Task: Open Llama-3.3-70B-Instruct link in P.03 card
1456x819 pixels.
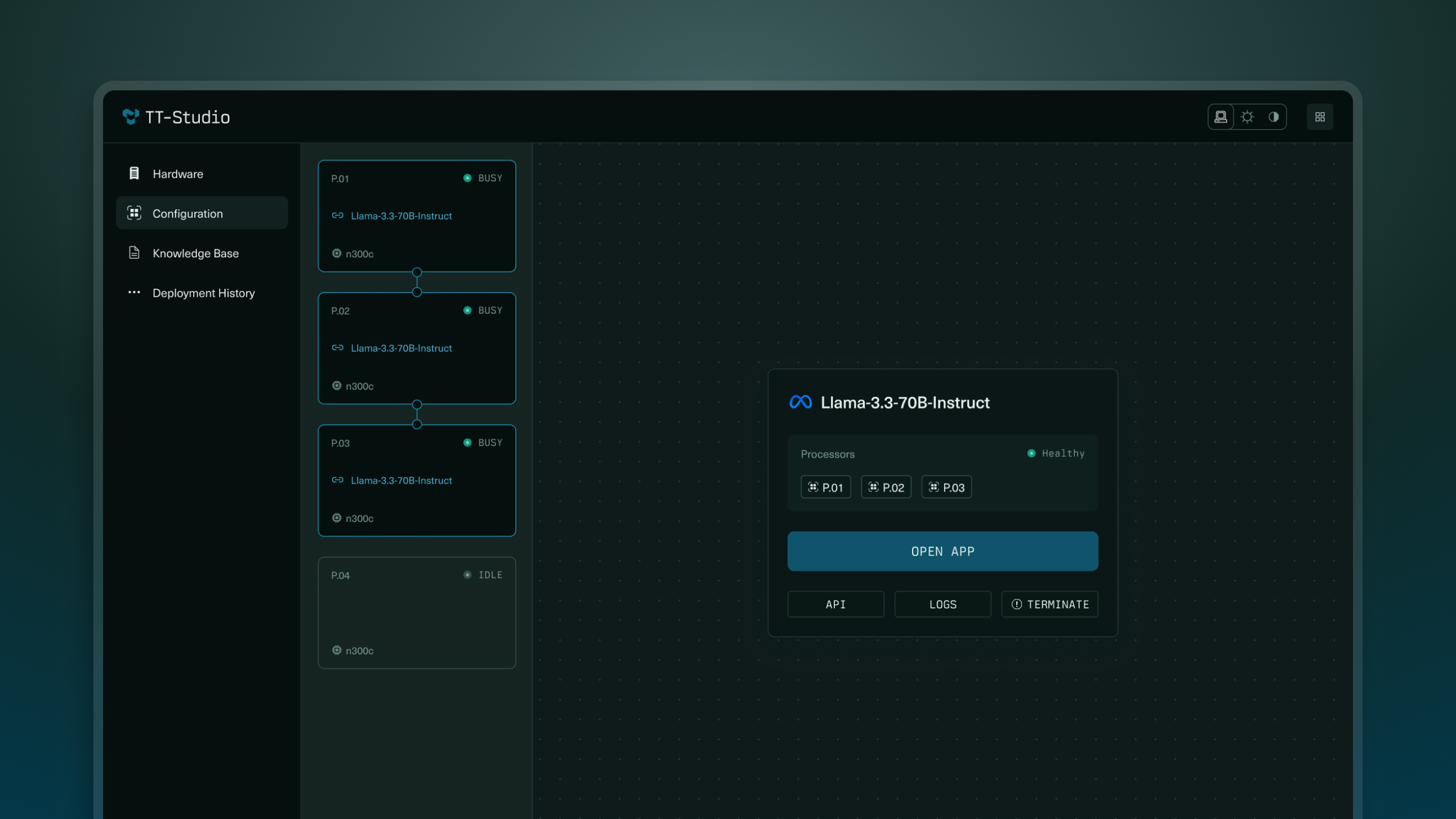Action: 401,481
